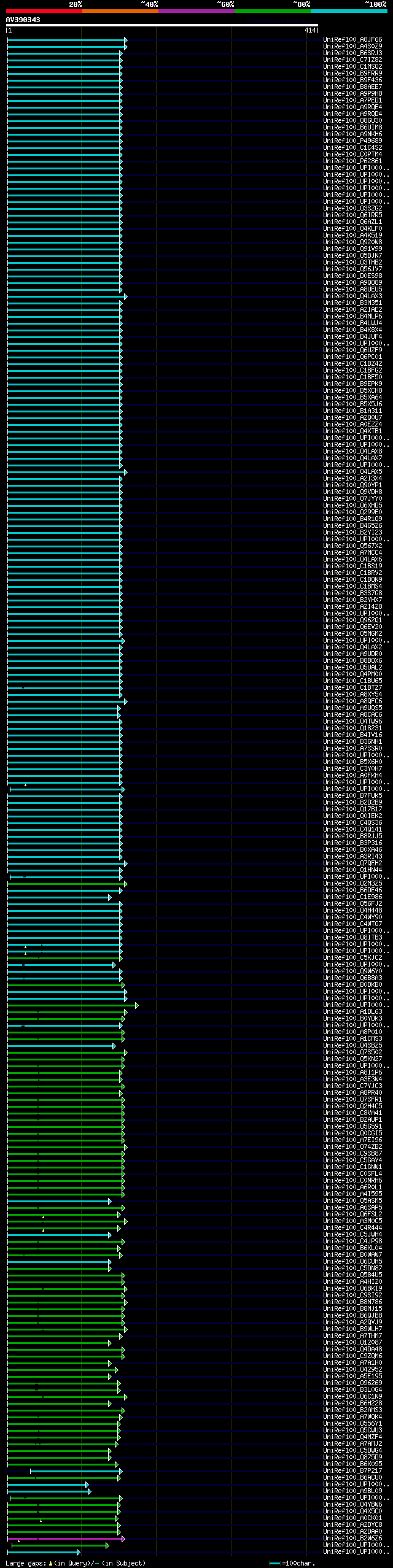Select the UniRef100_Q8ITB3 label
This screenshot has width=393, height=1568.
pyautogui.click(x=352, y=937)
